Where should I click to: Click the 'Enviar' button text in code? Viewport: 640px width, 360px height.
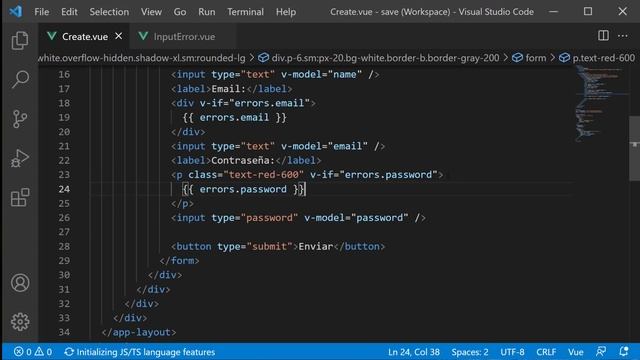316,247
